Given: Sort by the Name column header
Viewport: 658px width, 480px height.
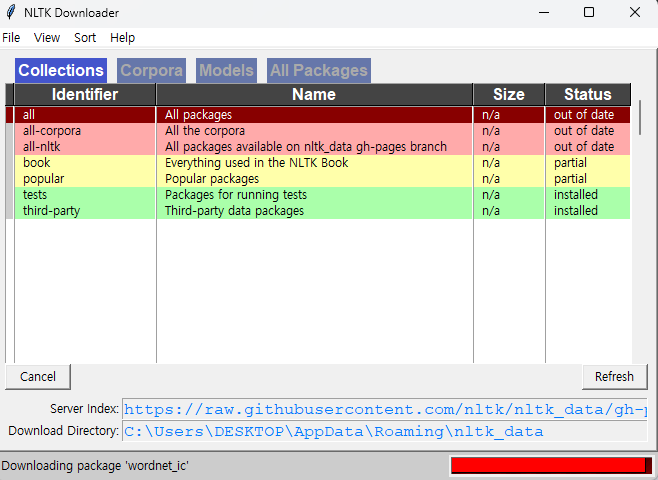Looking at the screenshot, I should point(314,94).
